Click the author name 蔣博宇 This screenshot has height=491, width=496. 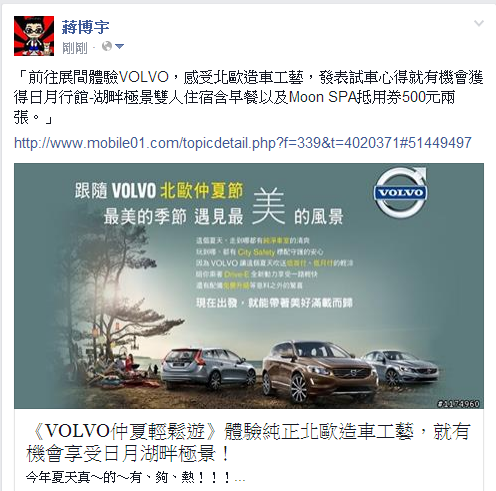coord(85,27)
